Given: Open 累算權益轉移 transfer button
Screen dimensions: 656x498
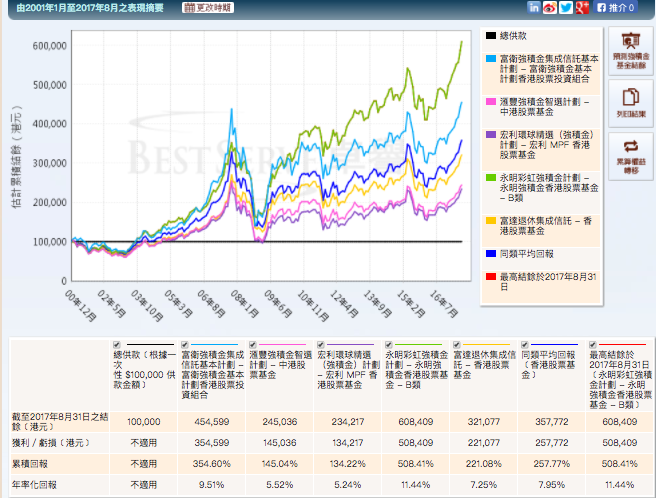Looking at the screenshot, I should coord(631,157).
